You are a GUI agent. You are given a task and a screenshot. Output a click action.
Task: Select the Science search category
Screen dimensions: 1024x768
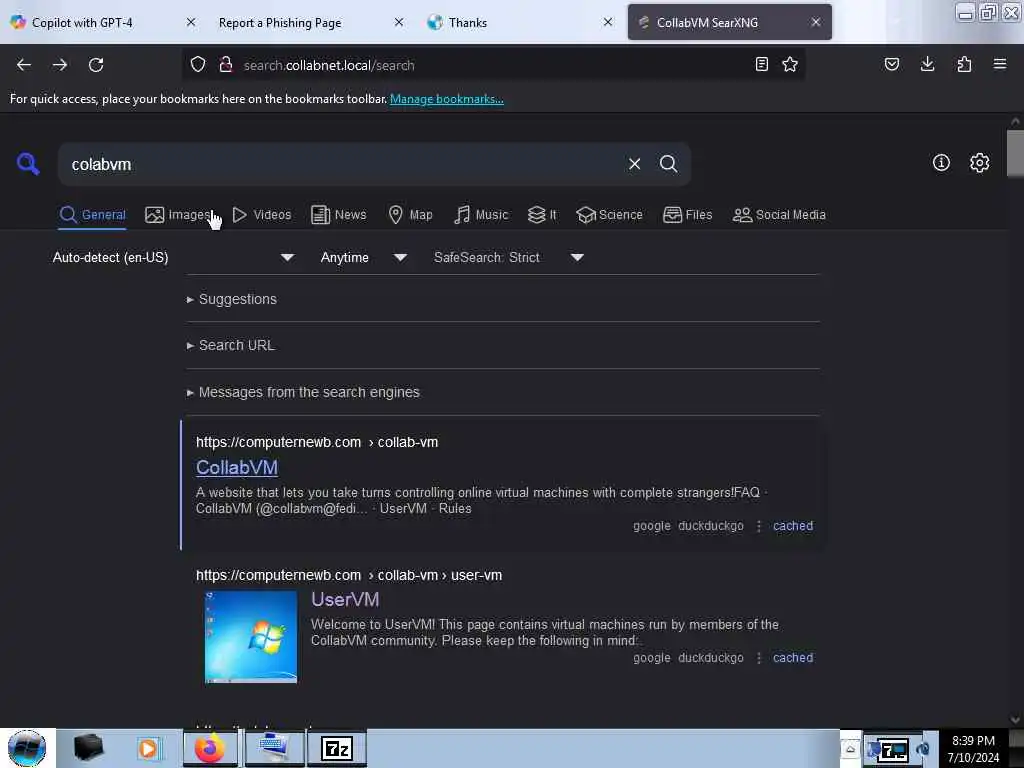(x=609, y=215)
